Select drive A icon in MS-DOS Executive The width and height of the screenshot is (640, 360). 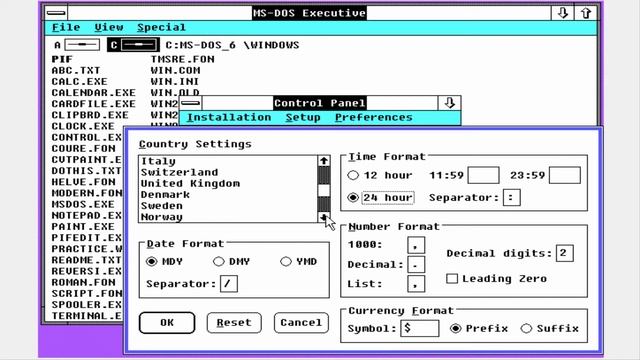(x=82, y=44)
